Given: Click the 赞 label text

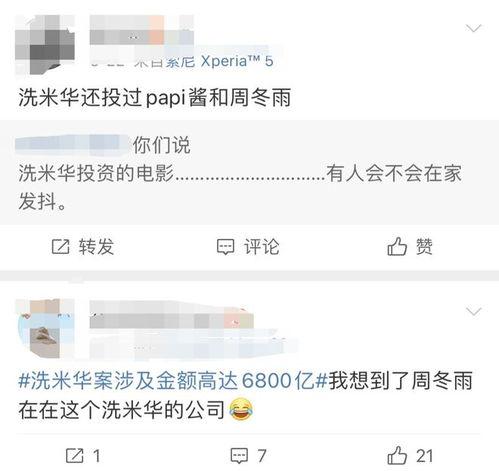Looking at the screenshot, I should click(x=424, y=247).
